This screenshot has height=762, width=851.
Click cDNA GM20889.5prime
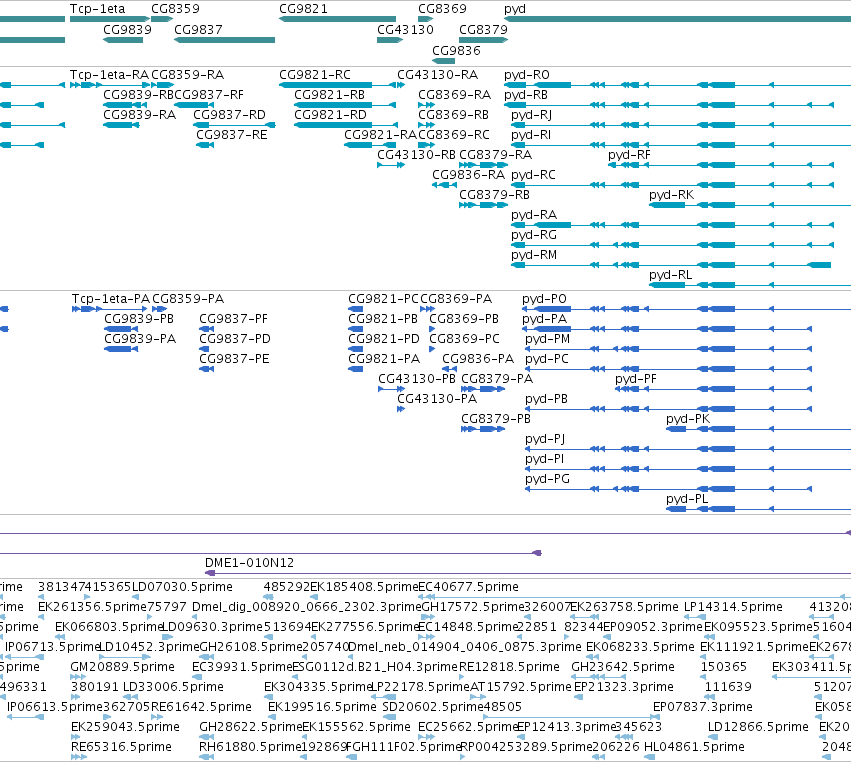click(123, 666)
